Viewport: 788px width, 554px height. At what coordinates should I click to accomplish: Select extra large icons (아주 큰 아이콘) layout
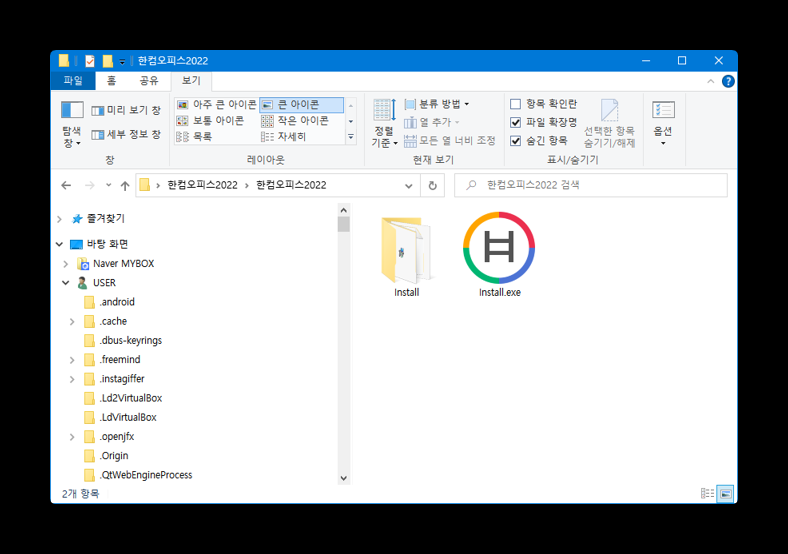[217, 105]
